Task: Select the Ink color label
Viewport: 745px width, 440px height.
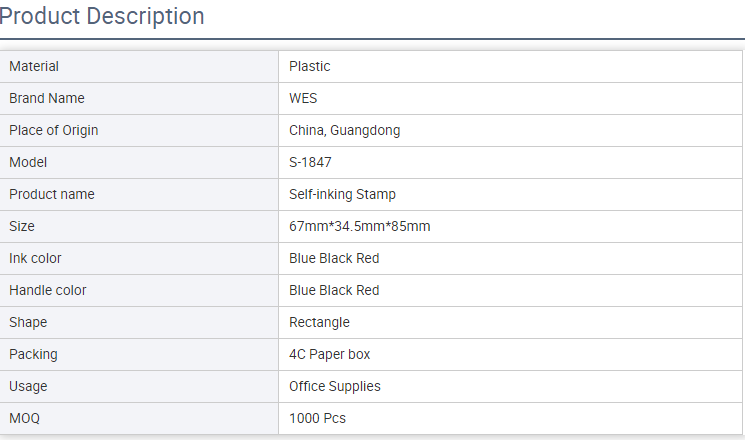Action: 35,258
